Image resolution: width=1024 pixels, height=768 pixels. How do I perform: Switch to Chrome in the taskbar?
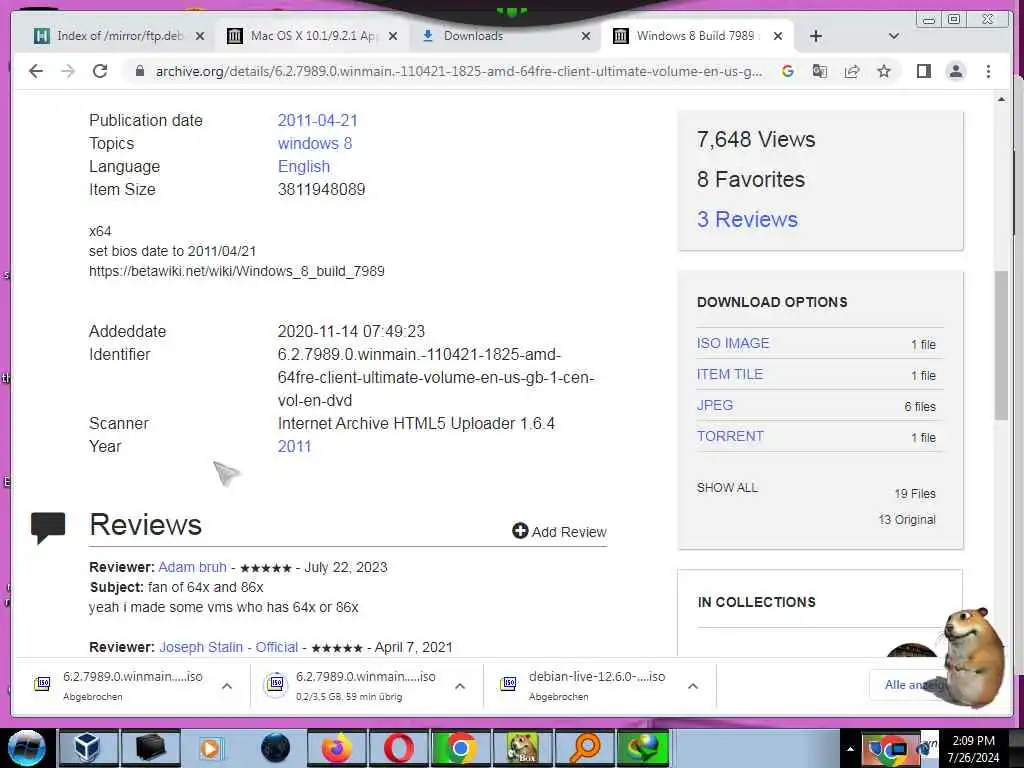pos(460,748)
